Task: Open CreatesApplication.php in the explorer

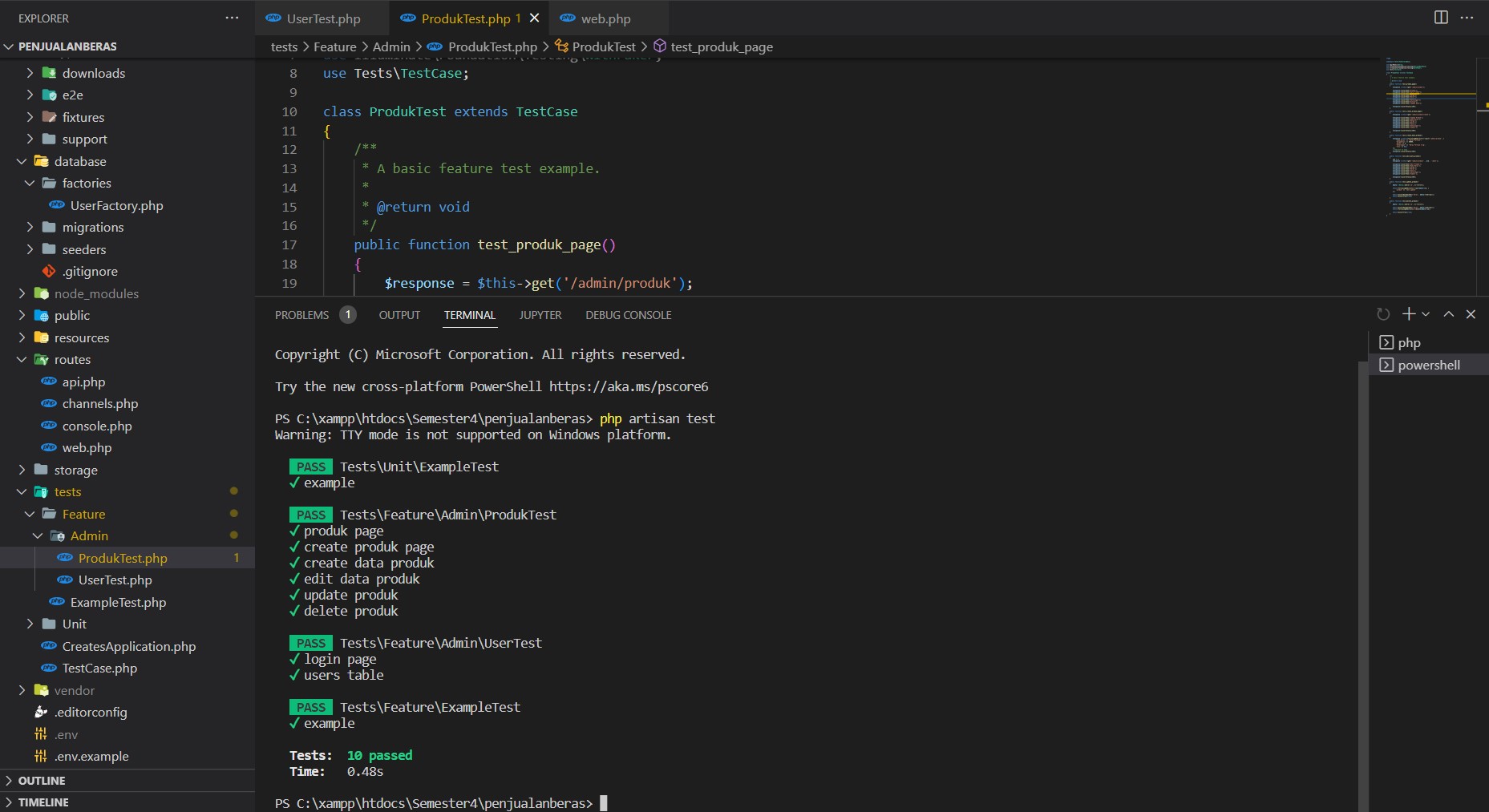Action: pos(127,646)
